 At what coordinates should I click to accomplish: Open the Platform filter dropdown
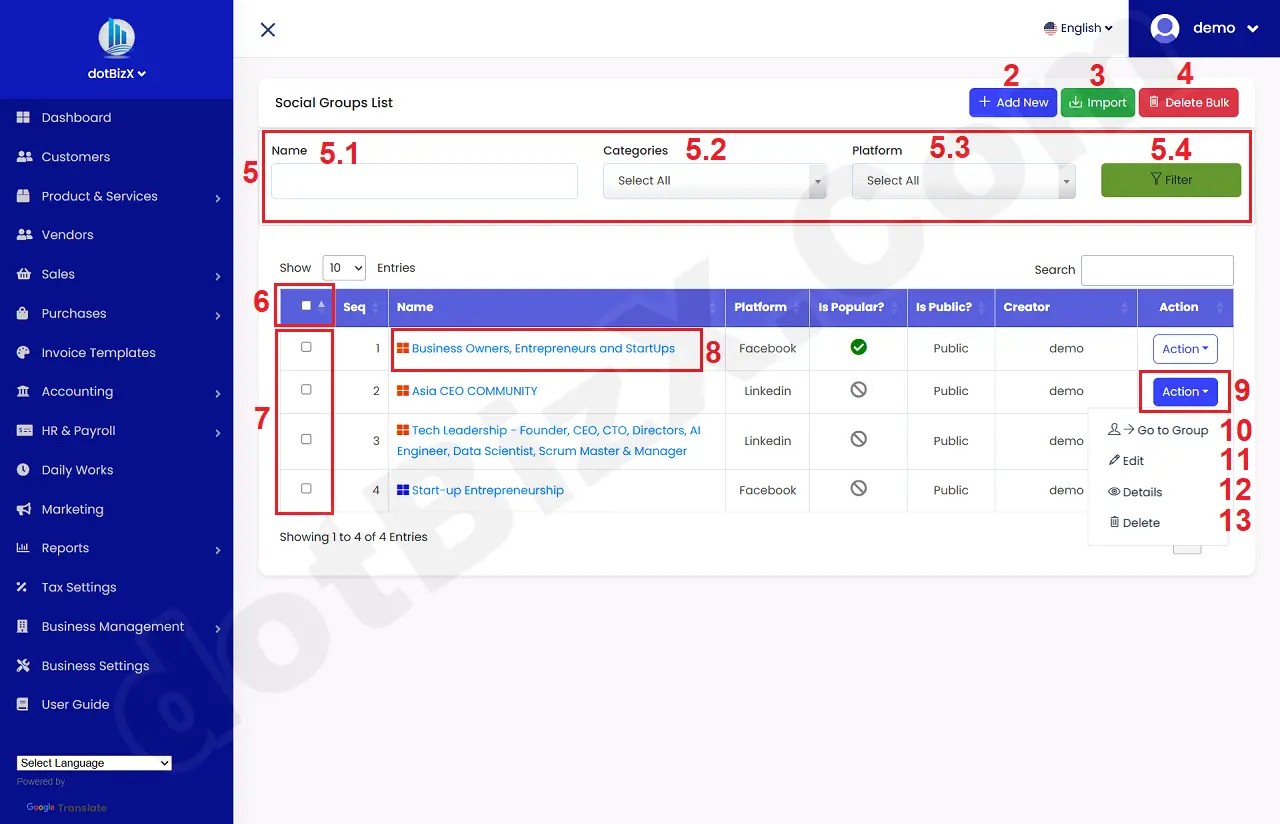[x=963, y=181]
